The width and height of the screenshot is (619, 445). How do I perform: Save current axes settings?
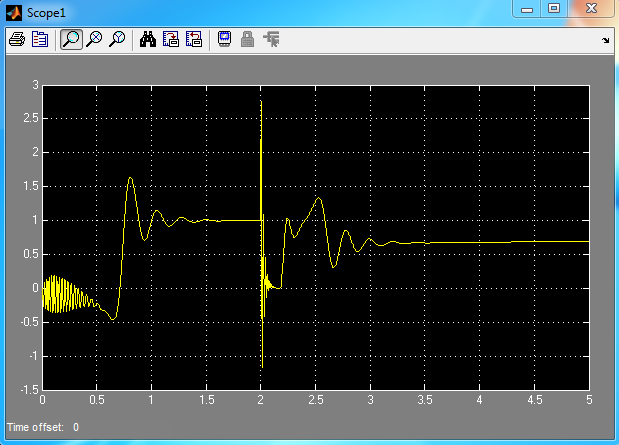tap(171, 40)
